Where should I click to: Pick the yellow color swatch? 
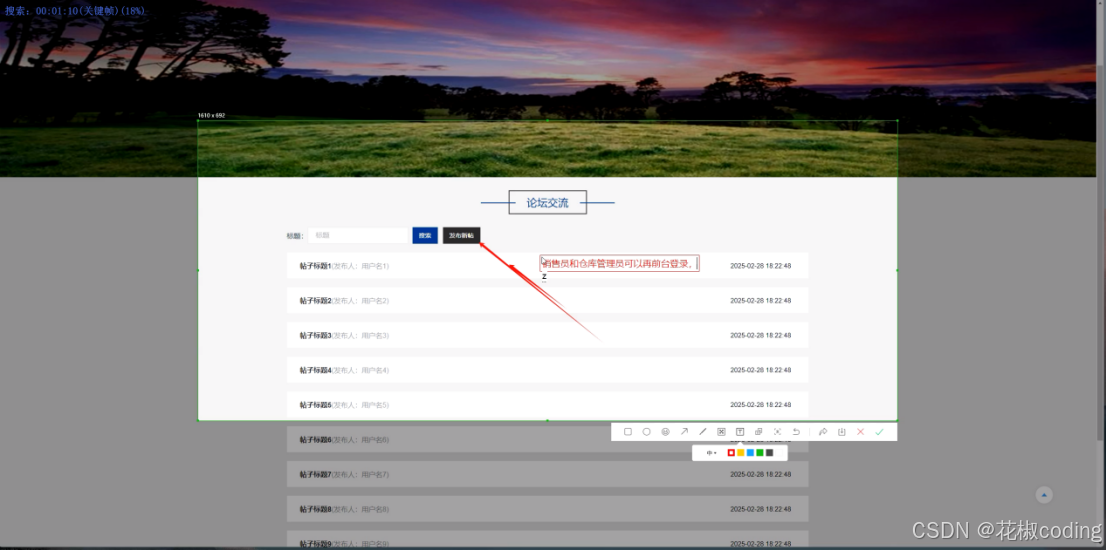coord(741,453)
